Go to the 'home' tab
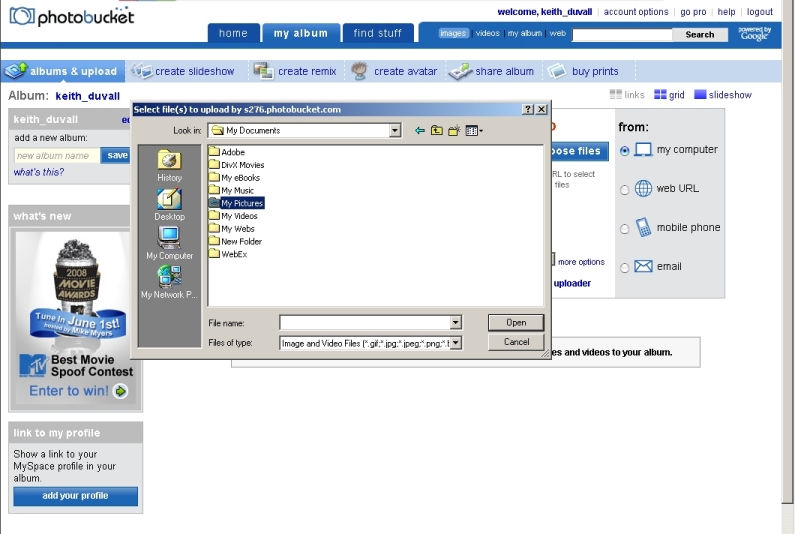 233,33
